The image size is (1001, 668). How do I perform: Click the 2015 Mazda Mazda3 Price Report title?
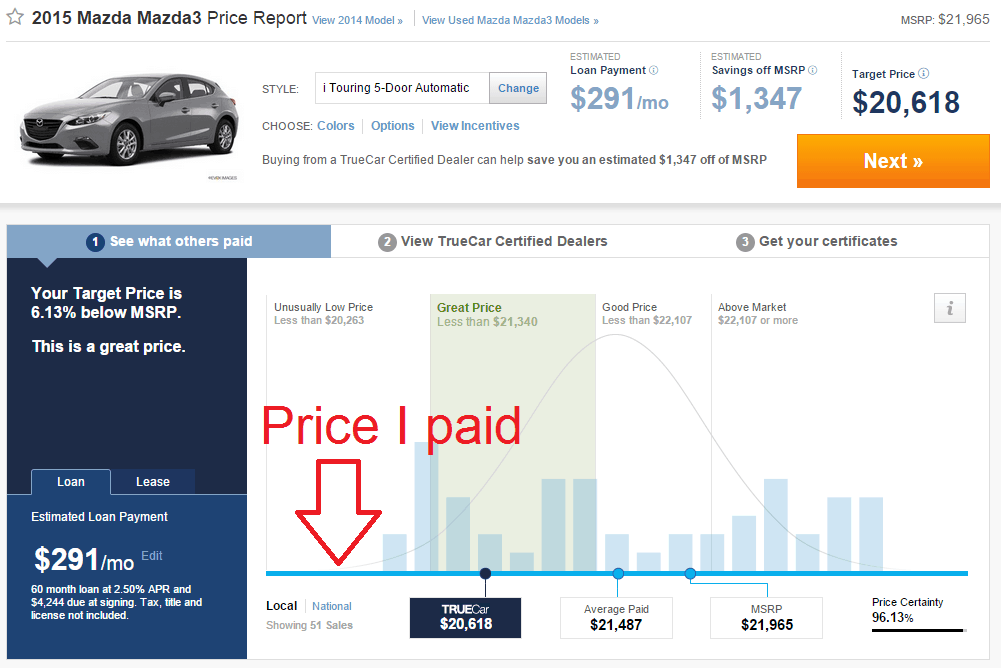tap(169, 18)
